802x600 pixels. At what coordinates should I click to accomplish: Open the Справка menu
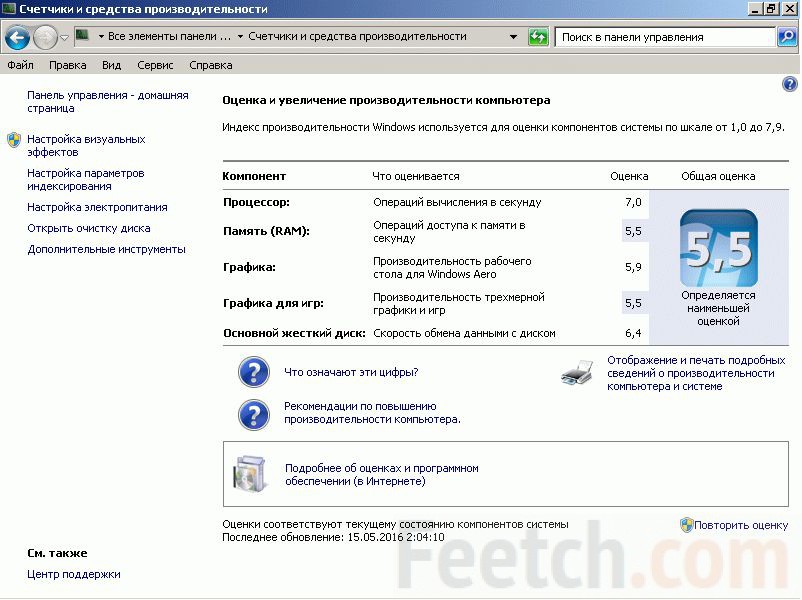click(211, 65)
